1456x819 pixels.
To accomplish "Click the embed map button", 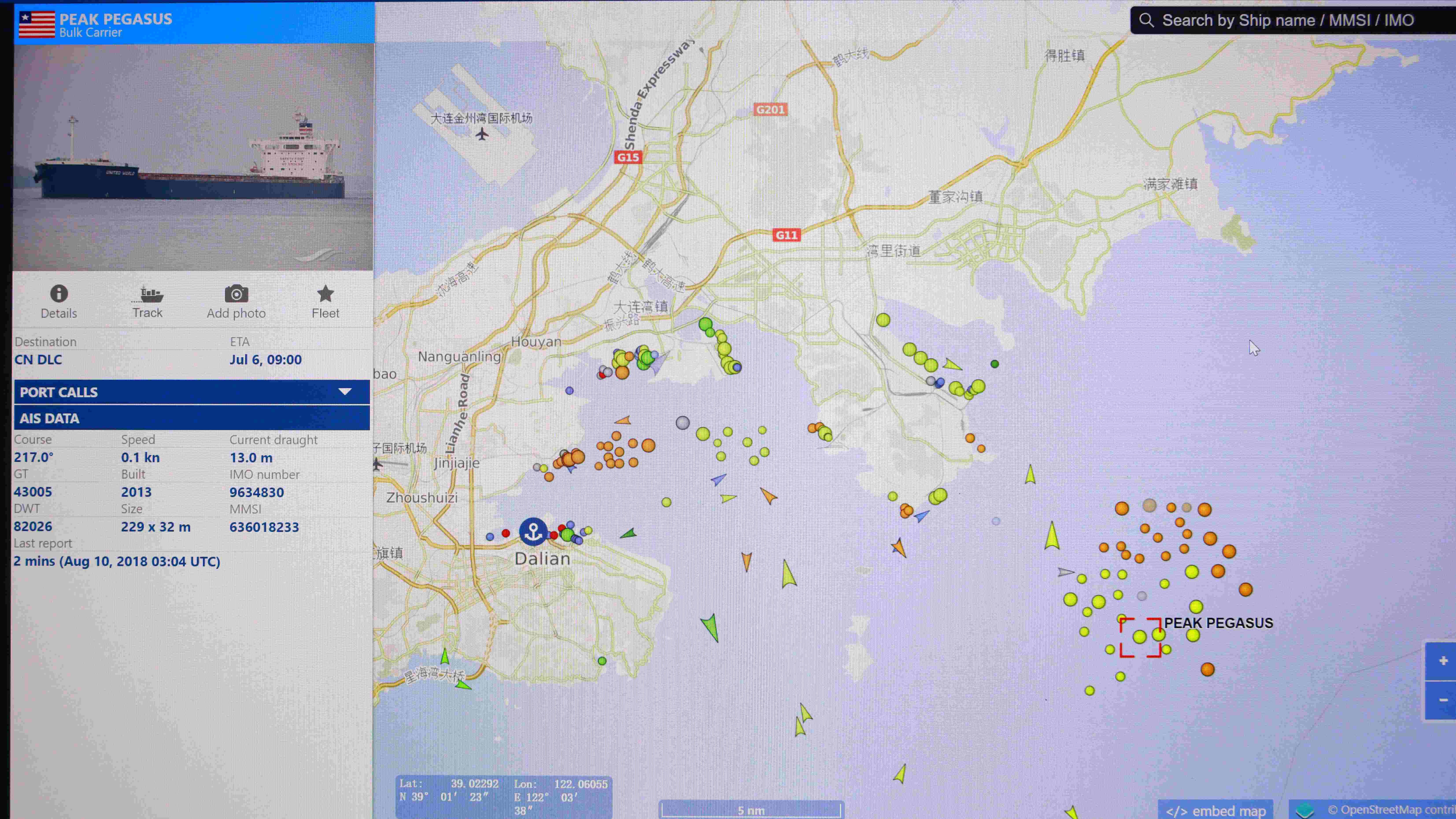I will 1215,811.
